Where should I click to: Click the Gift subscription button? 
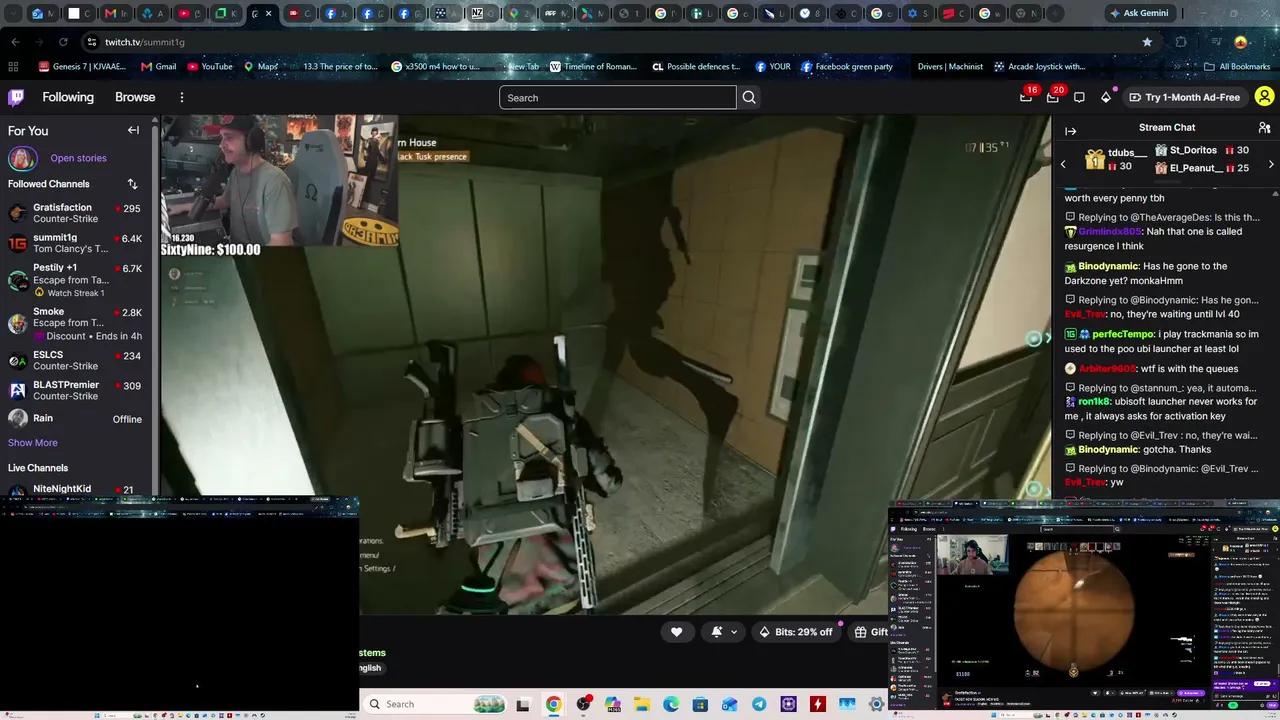871,632
